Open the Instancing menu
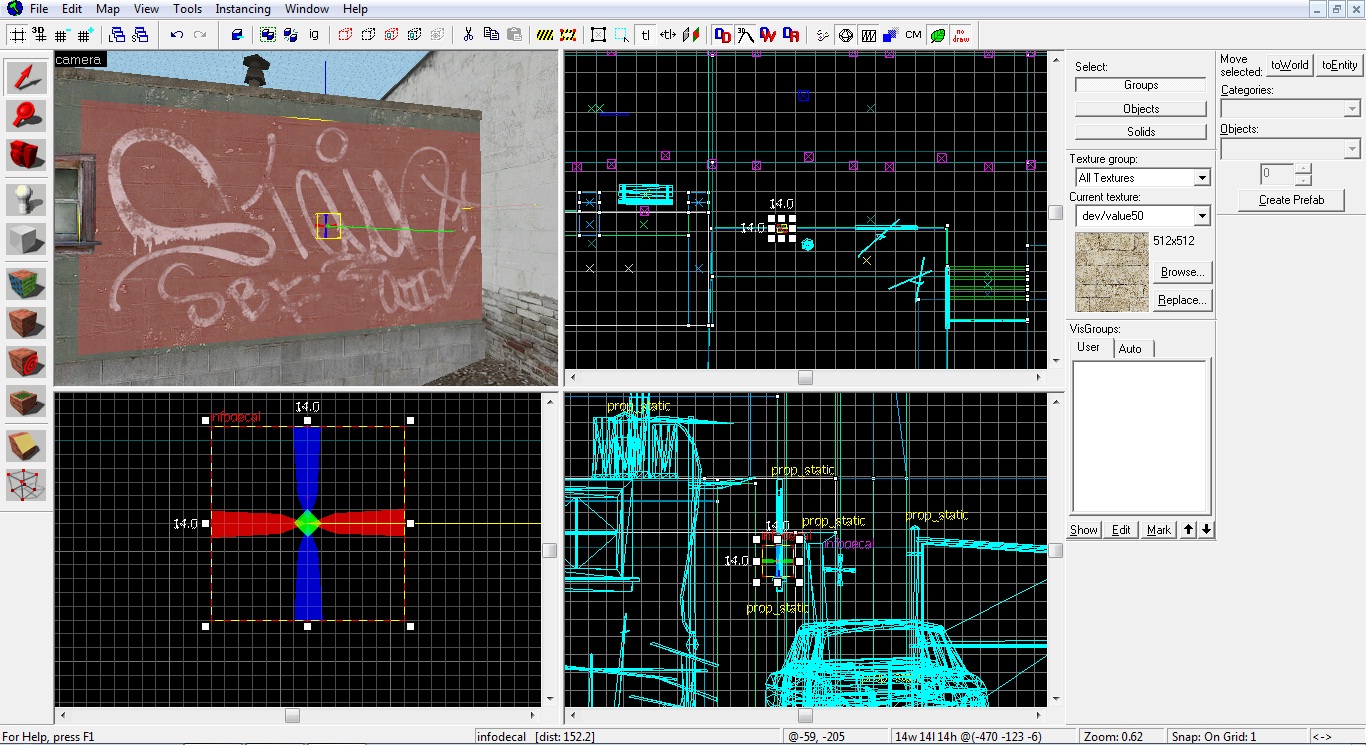Viewport: 1371px width, 746px height. tap(242, 9)
